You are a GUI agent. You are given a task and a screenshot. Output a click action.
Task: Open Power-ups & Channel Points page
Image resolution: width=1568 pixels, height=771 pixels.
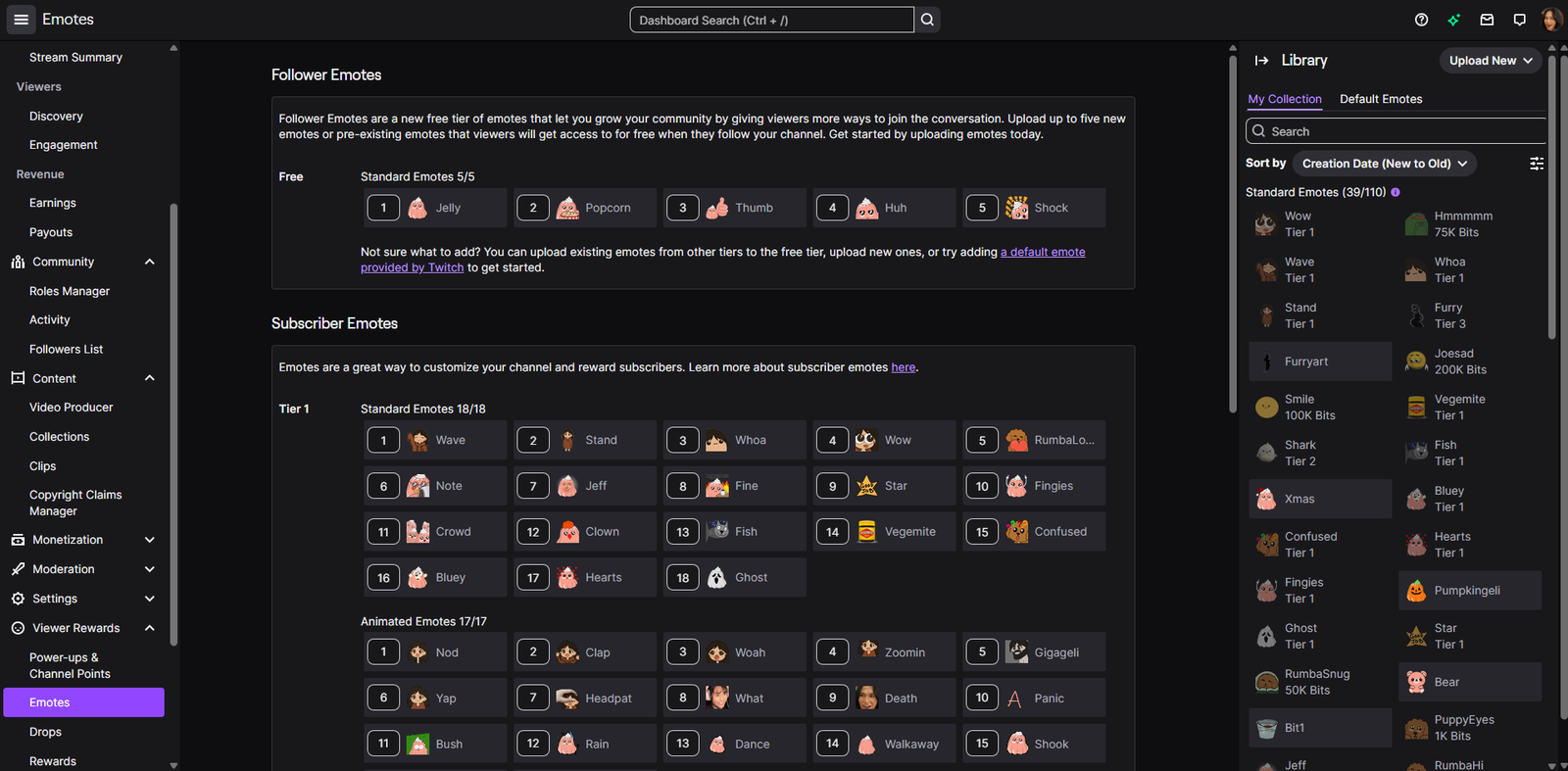tap(70, 665)
